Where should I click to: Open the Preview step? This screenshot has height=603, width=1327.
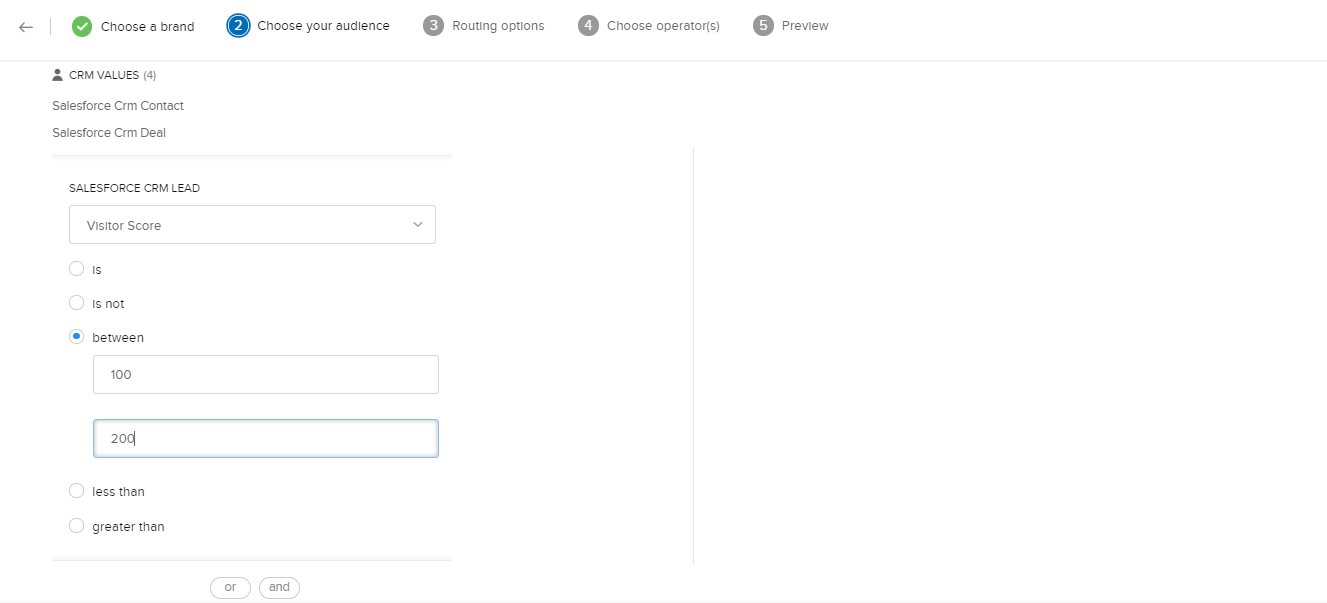point(804,26)
